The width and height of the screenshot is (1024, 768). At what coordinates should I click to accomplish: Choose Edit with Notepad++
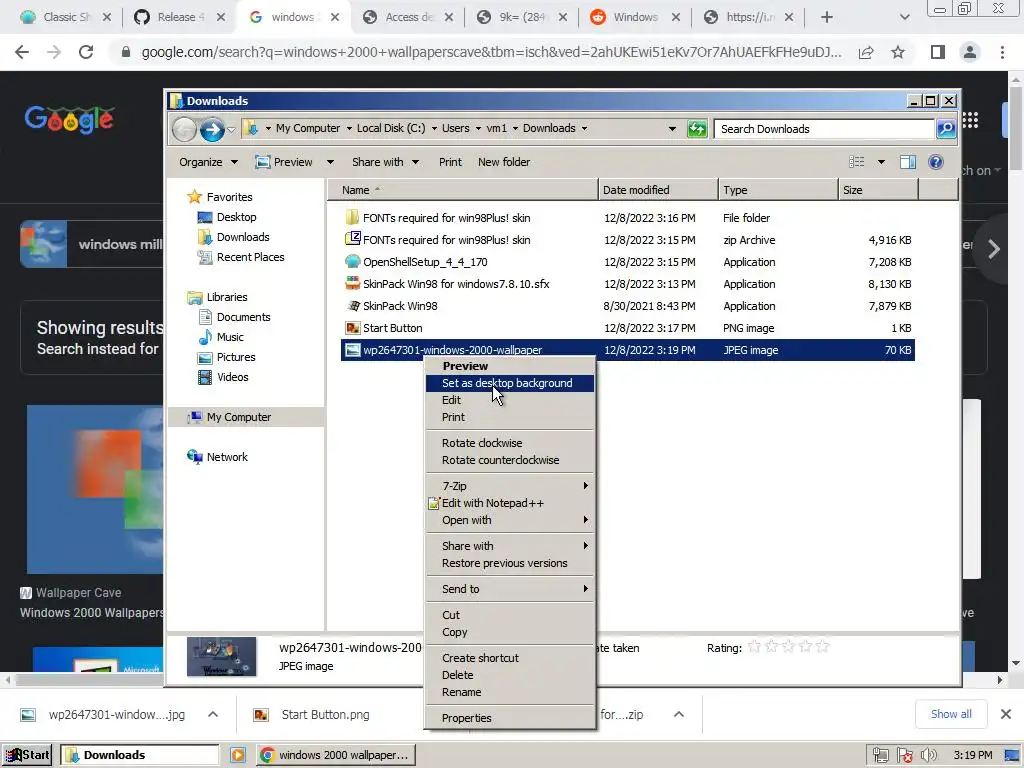509,503
